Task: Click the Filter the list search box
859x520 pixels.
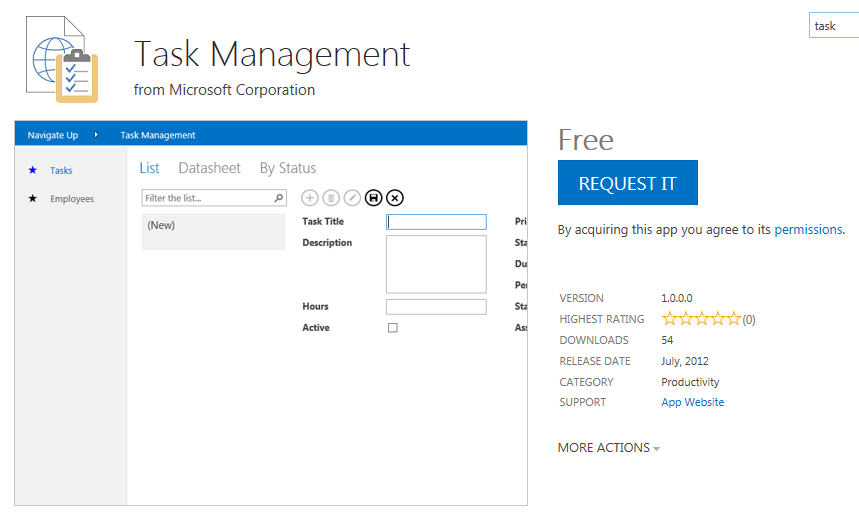Action: point(214,198)
